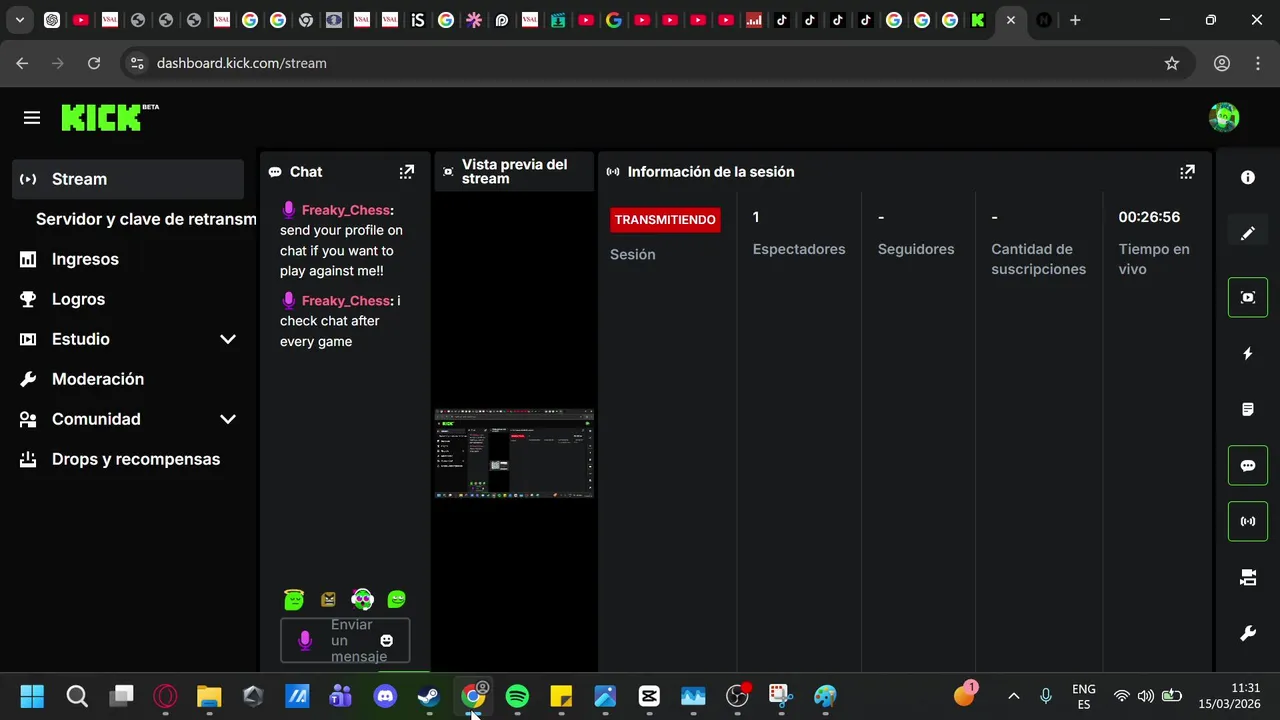Image resolution: width=1280 pixels, height=720 pixels.
Task: Pick the green emote wearing headphones
Action: (362, 599)
